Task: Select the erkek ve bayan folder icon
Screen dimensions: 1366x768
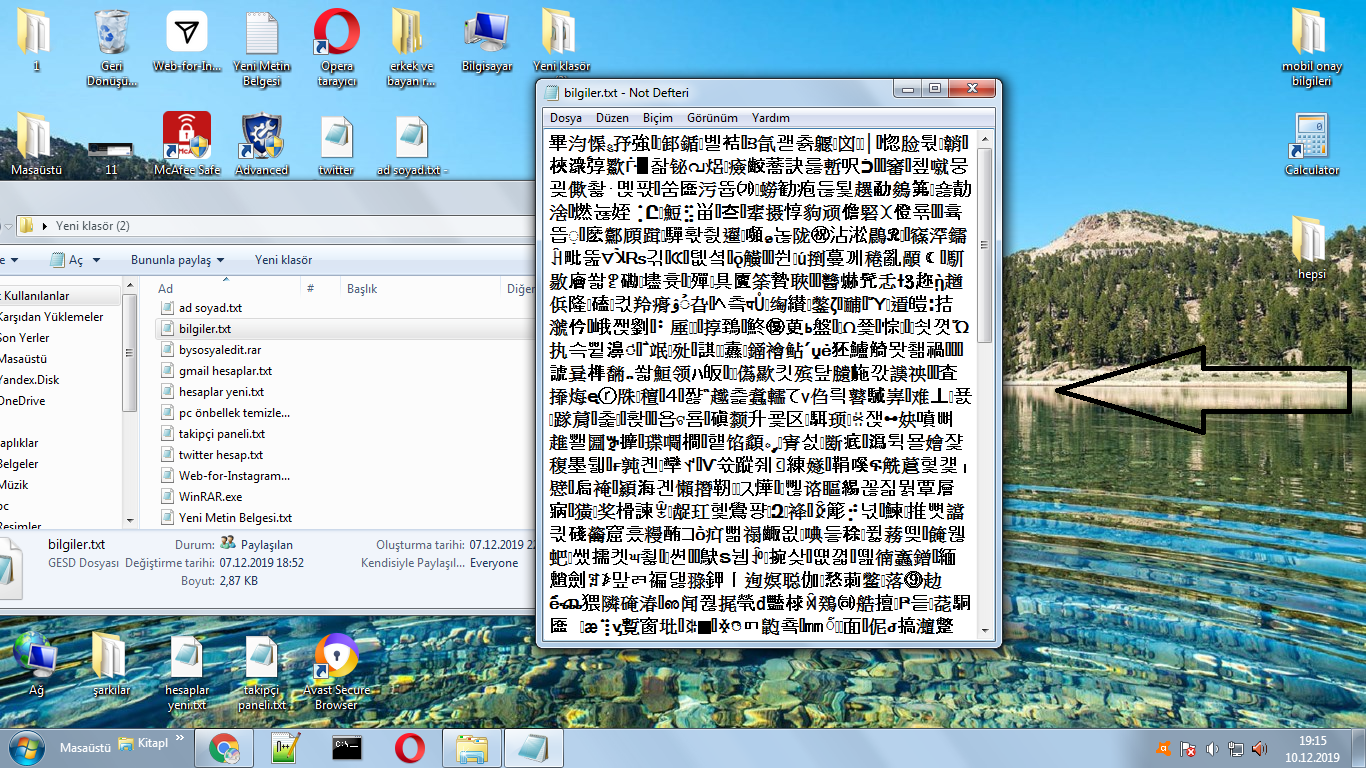Action: [x=411, y=48]
